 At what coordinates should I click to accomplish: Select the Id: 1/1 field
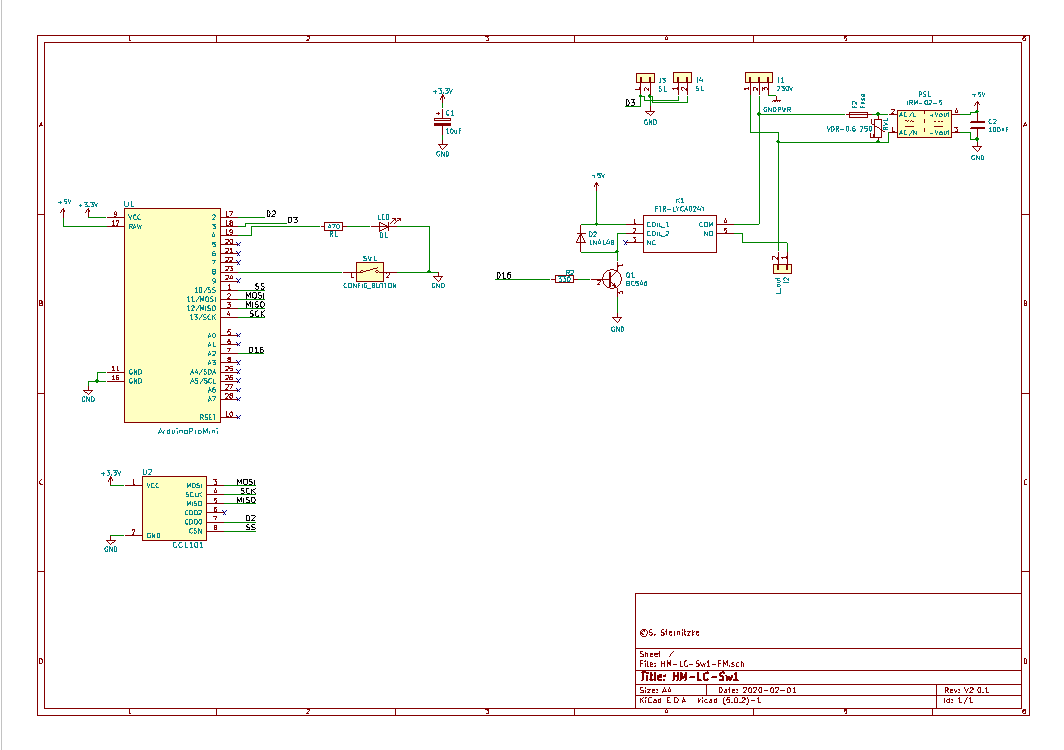point(958,700)
